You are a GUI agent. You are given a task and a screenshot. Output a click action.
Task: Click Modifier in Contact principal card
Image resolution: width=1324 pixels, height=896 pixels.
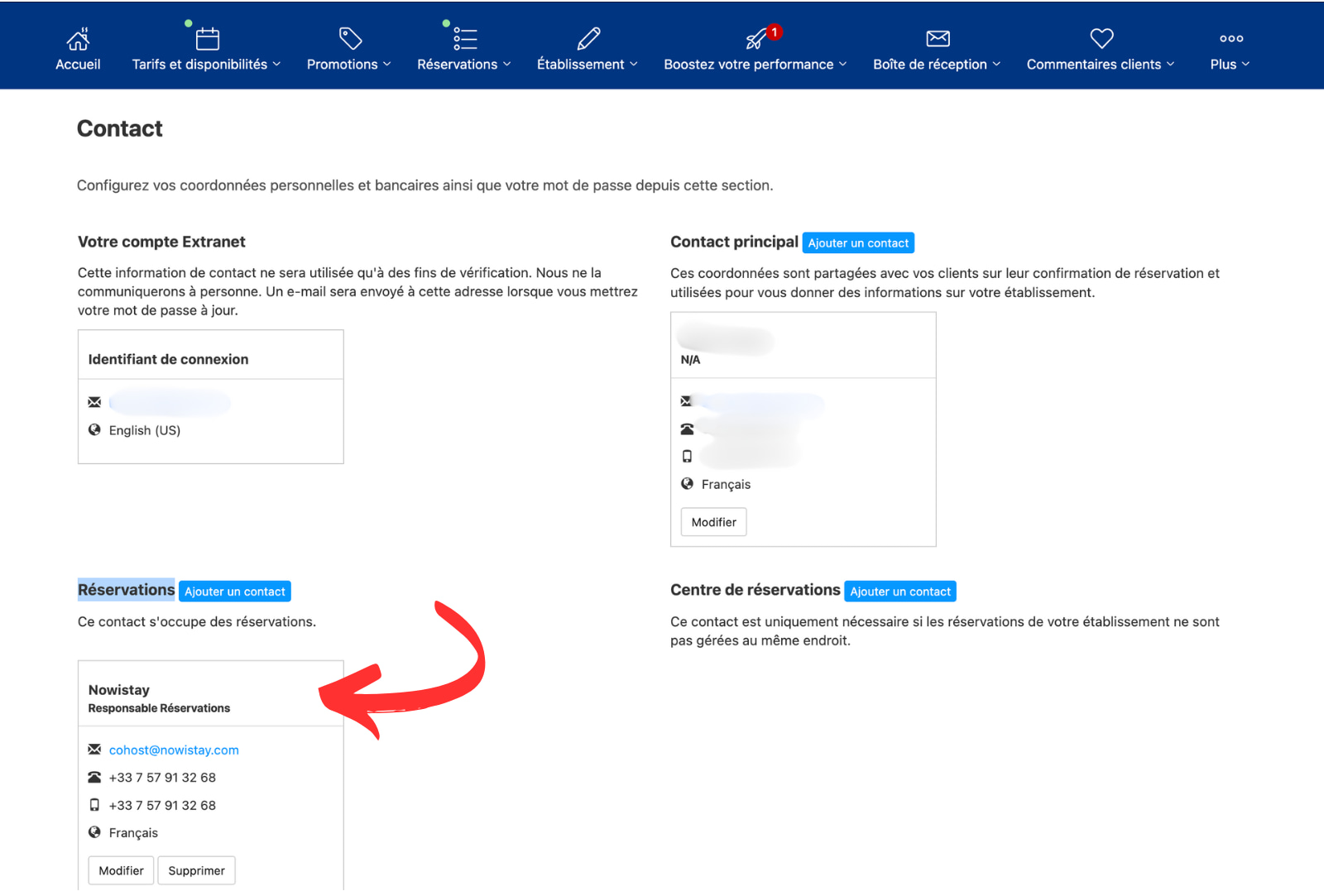pyautogui.click(x=713, y=522)
